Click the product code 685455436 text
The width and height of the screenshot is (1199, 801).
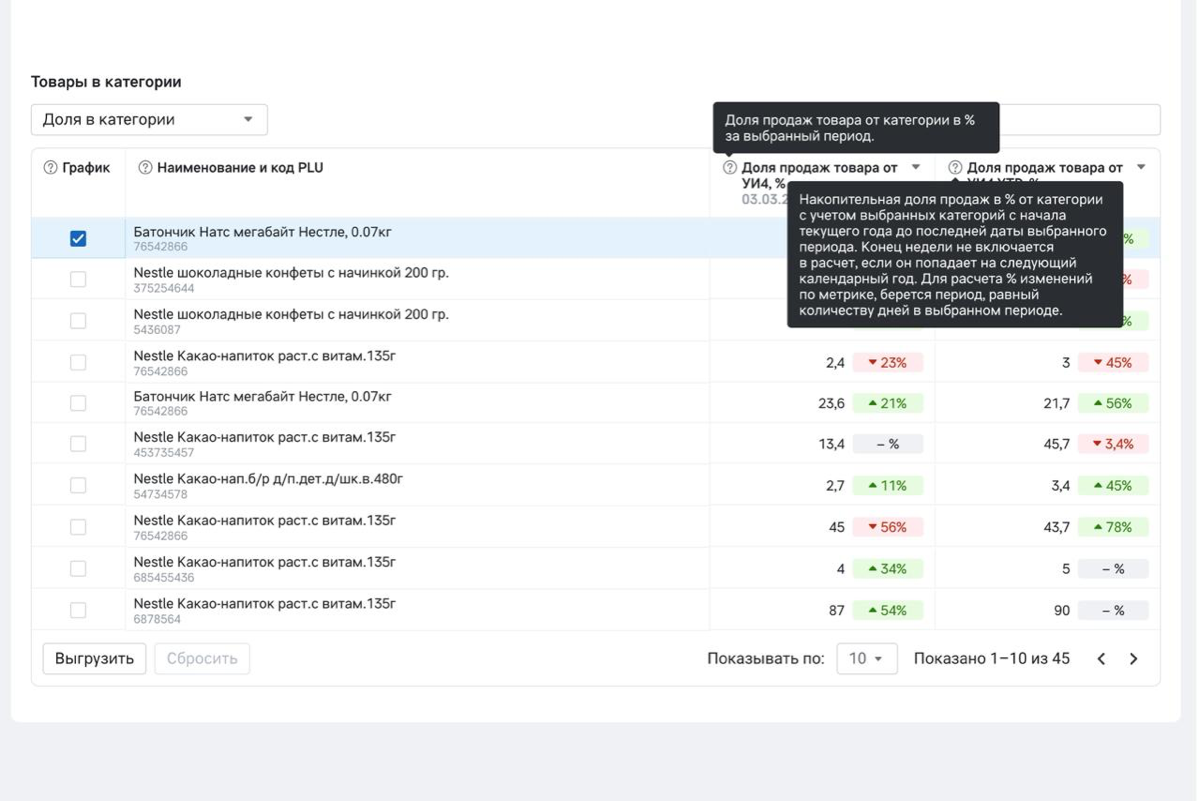[x=164, y=578]
